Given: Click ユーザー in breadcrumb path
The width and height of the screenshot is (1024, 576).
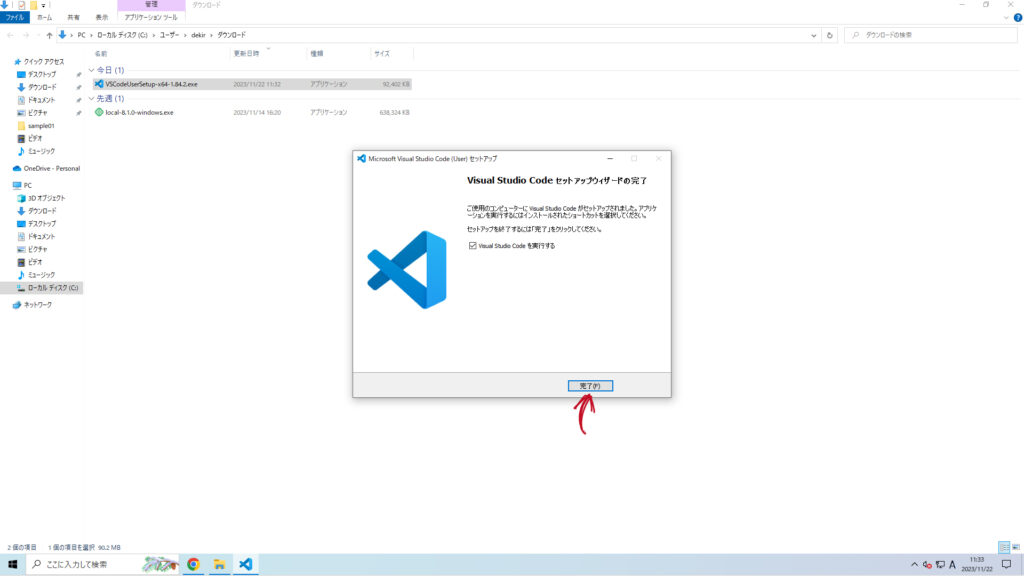Looking at the screenshot, I should click(169, 35).
